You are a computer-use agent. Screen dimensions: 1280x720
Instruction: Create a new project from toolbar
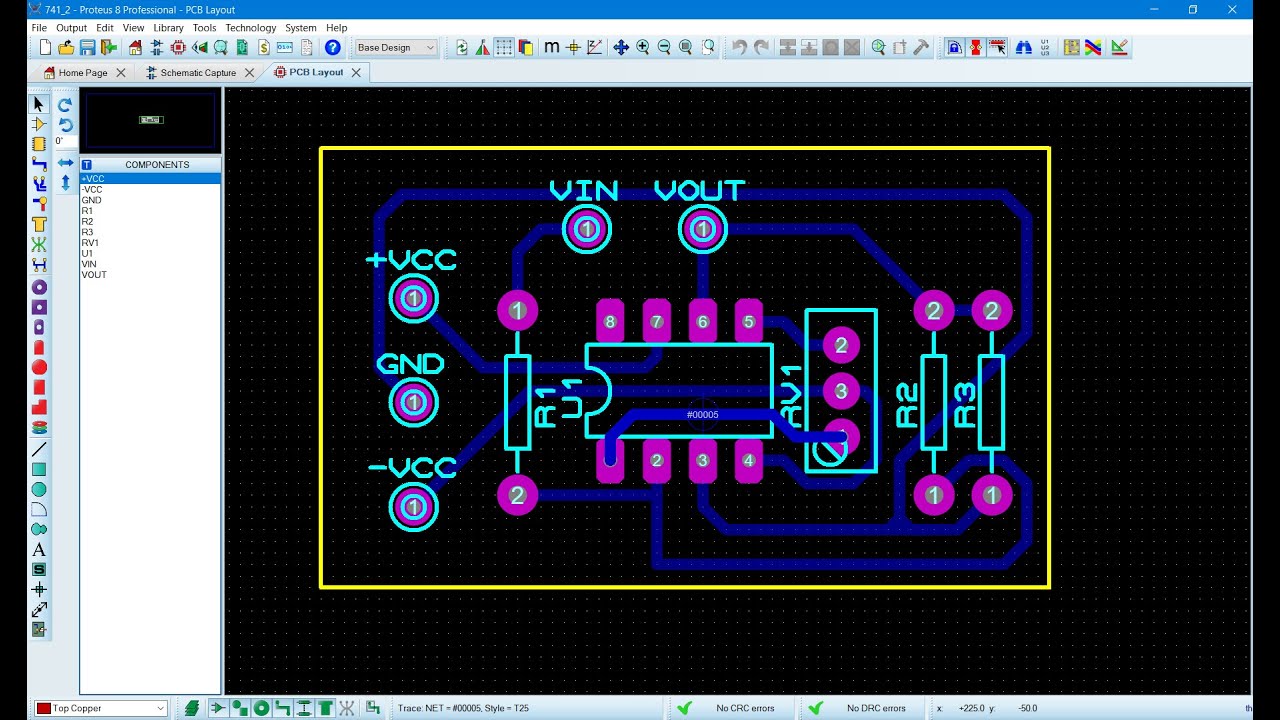45,47
